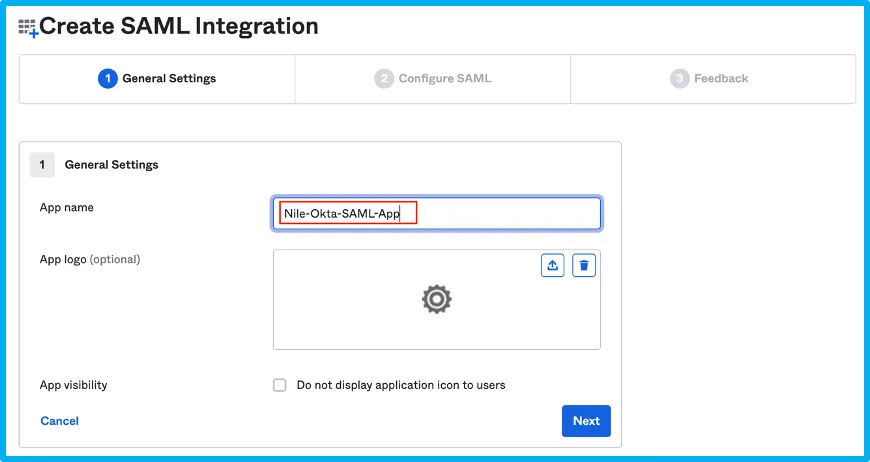
Task: Select the step 2 numbered circle
Action: click(x=384, y=79)
